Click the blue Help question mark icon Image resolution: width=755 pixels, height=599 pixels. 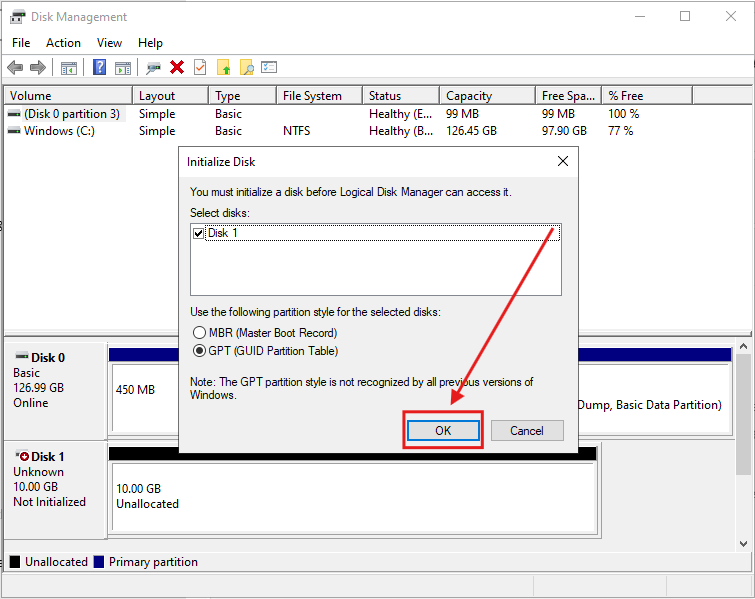(x=99, y=67)
